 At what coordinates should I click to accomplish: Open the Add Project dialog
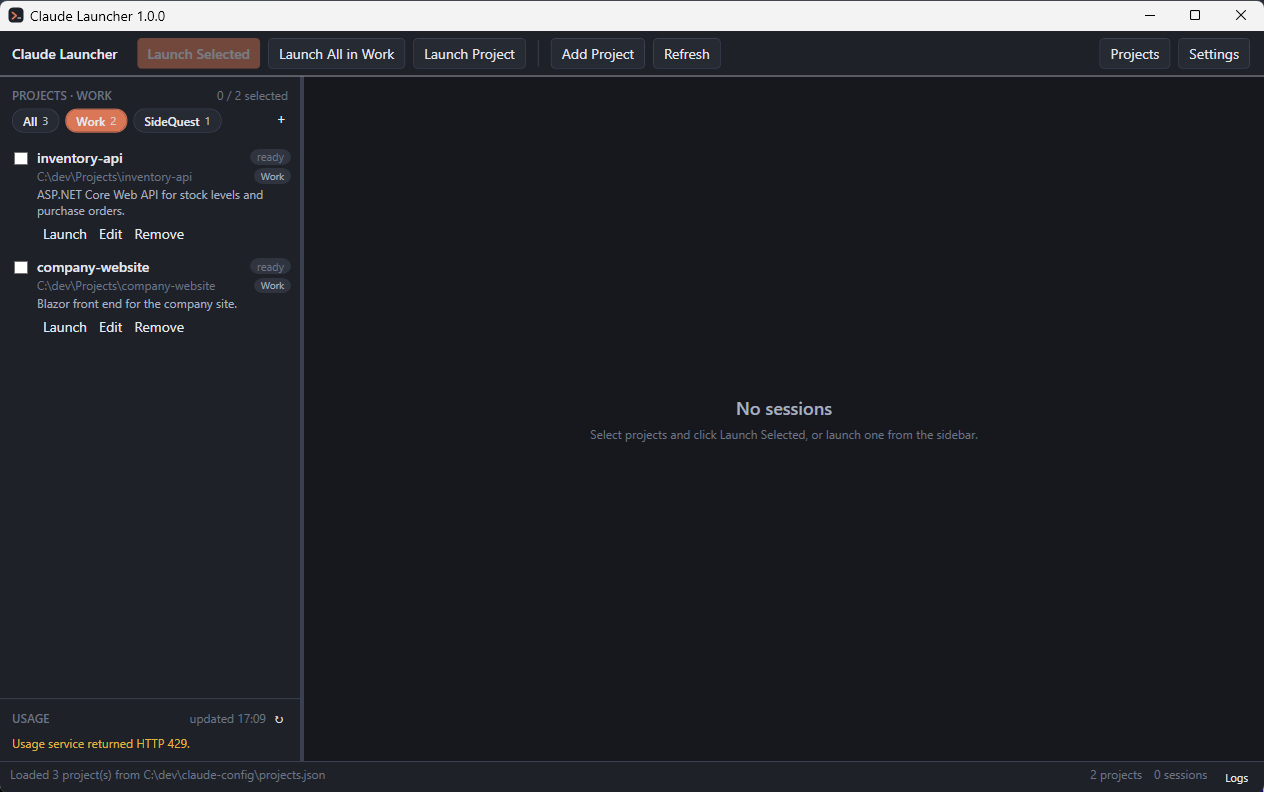598,54
